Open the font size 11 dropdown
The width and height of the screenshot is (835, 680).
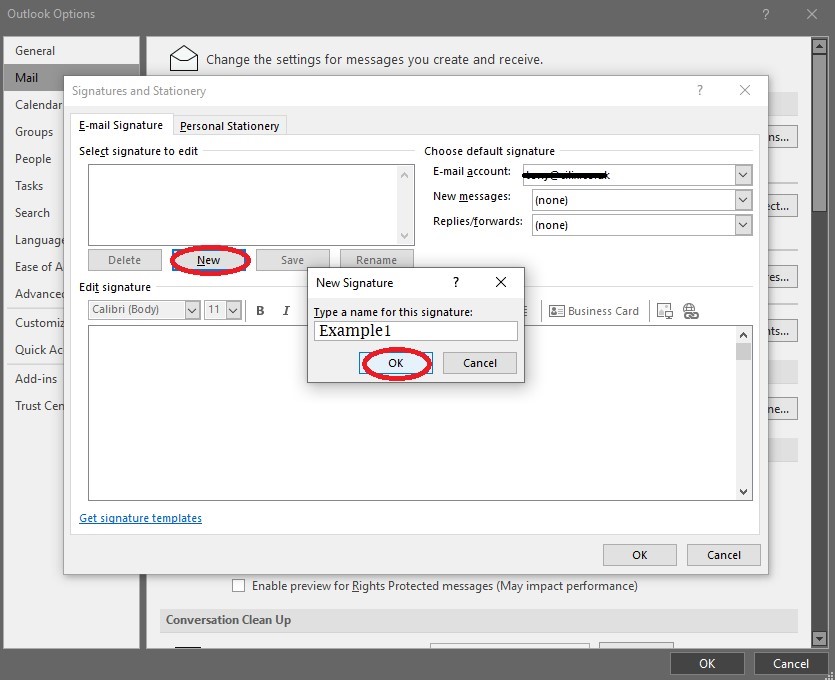pyautogui.click(x=233, y=310)
